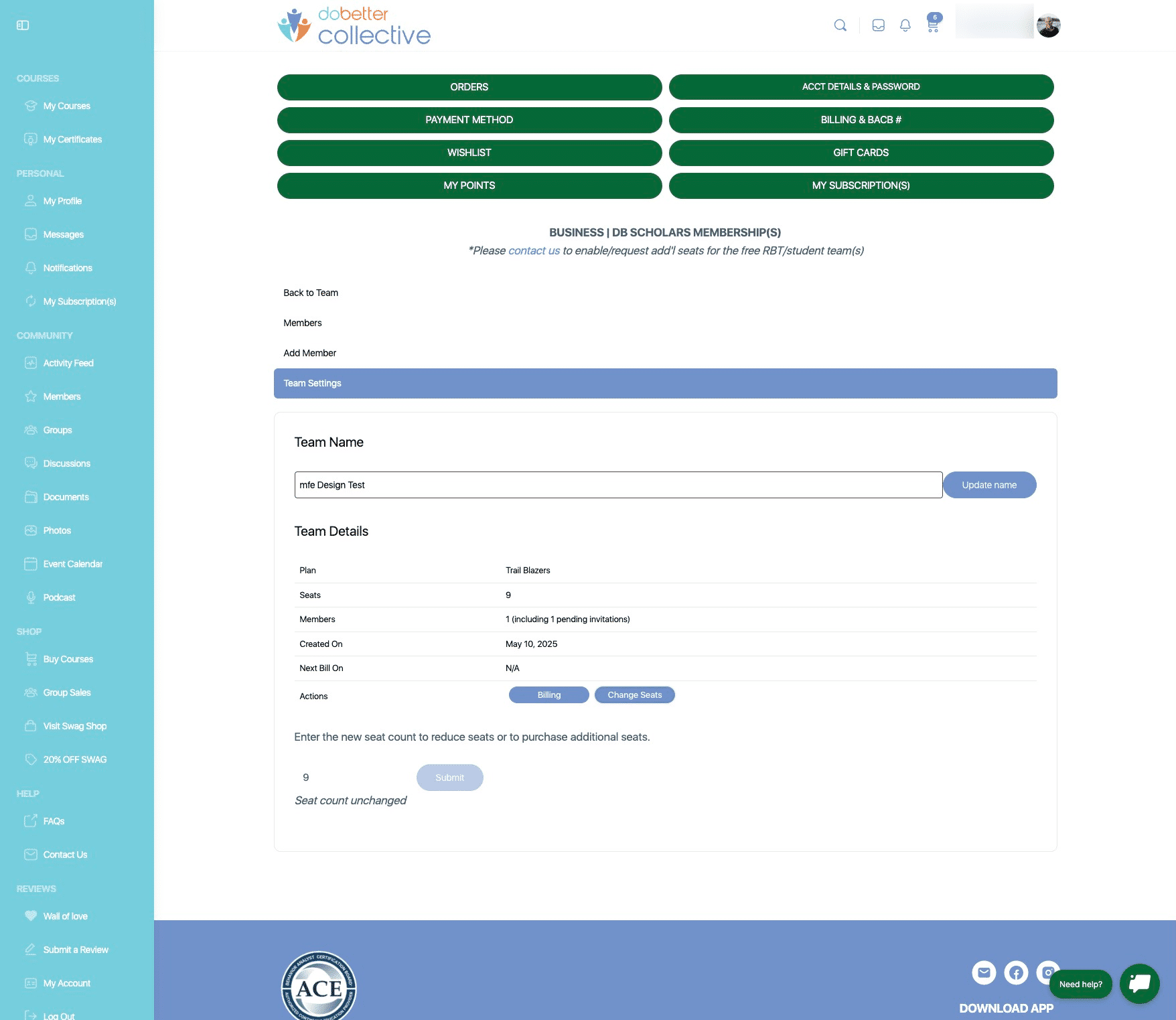Click the sidebar Messages inbox icon
Viewport: 1176px width, 1020px height.
pos(31,234)
